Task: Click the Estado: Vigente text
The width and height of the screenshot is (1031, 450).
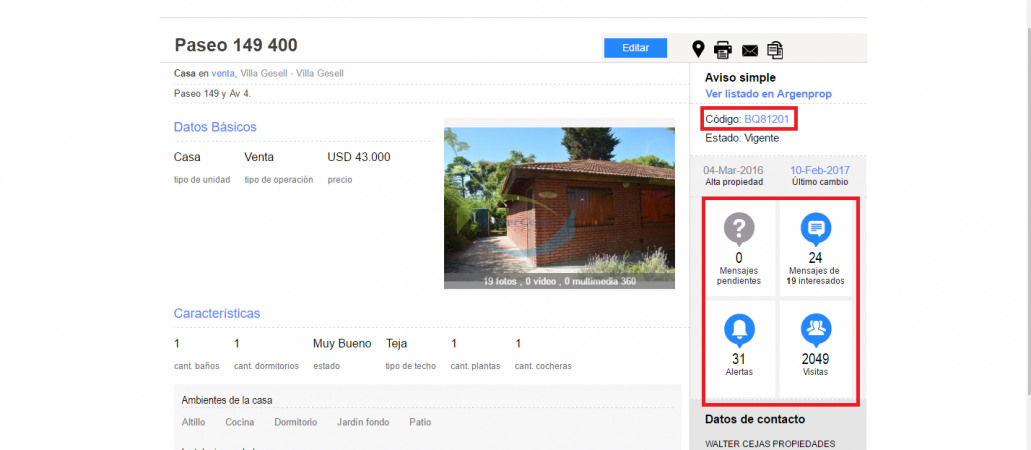Action: click(x=742, y=138)
